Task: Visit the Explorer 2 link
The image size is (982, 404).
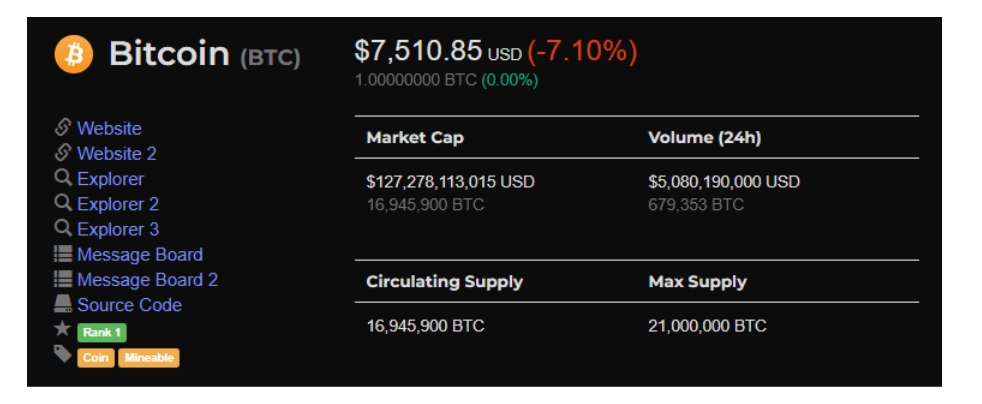Action: tap(118, 204)
